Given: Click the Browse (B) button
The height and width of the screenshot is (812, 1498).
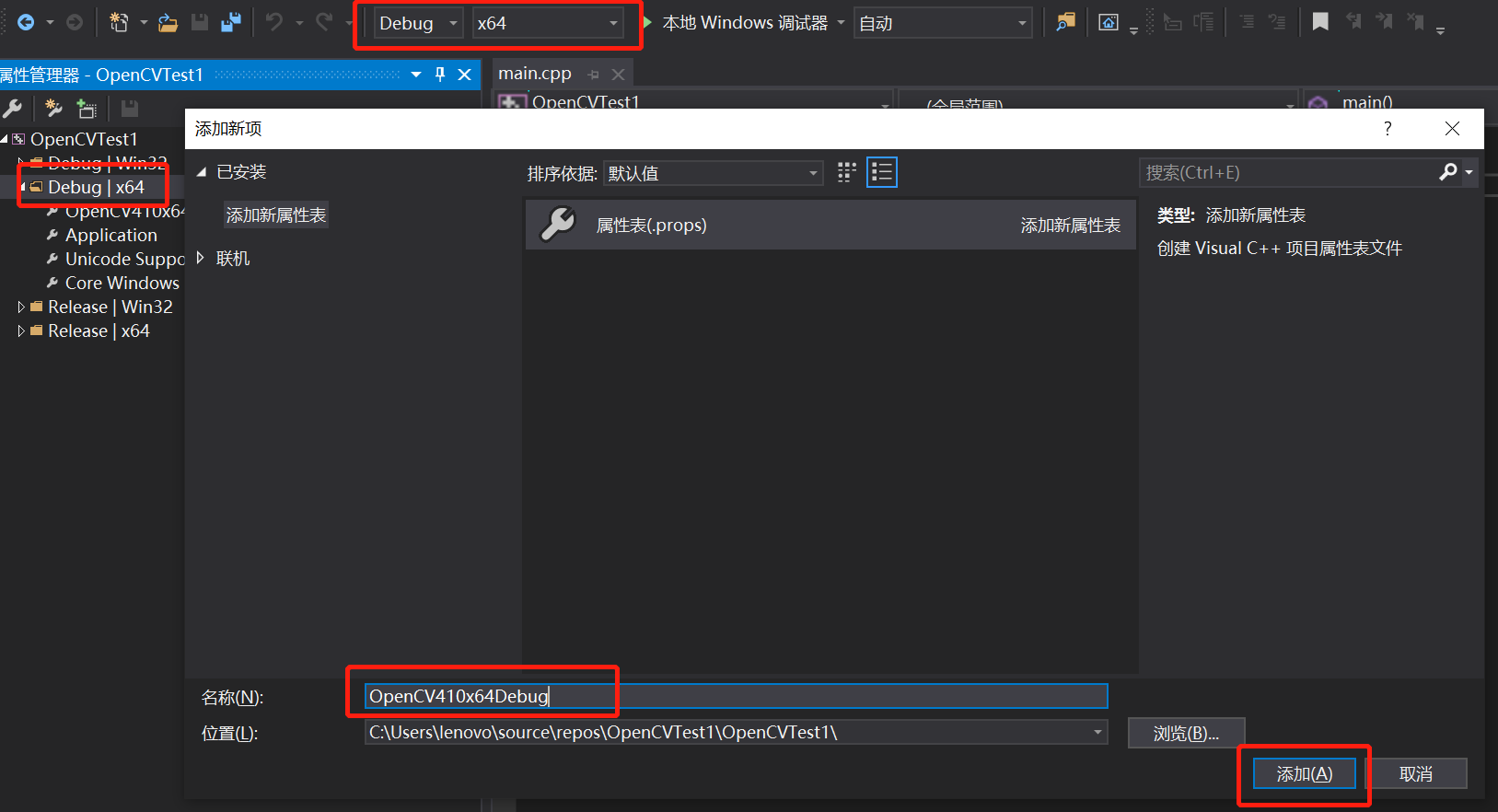Looking at the screenshot, I should (x=1186, y=734).
